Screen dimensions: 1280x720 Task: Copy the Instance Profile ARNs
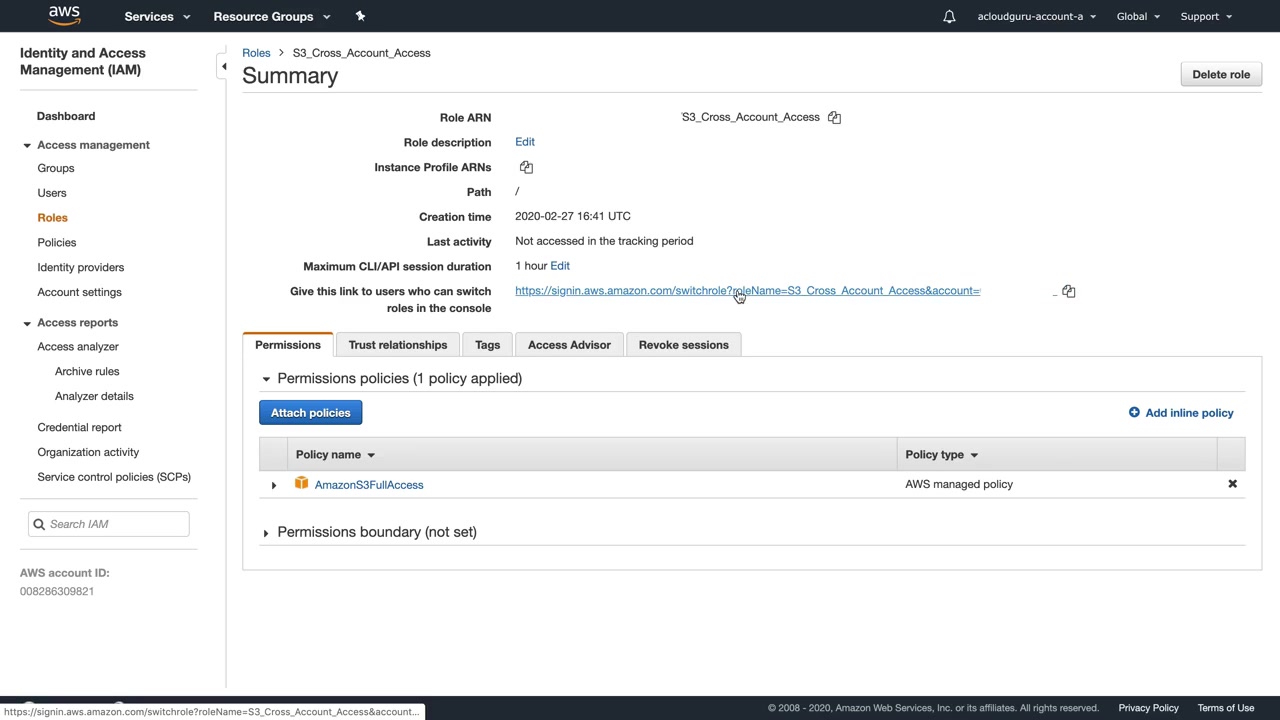coord(526,168)
